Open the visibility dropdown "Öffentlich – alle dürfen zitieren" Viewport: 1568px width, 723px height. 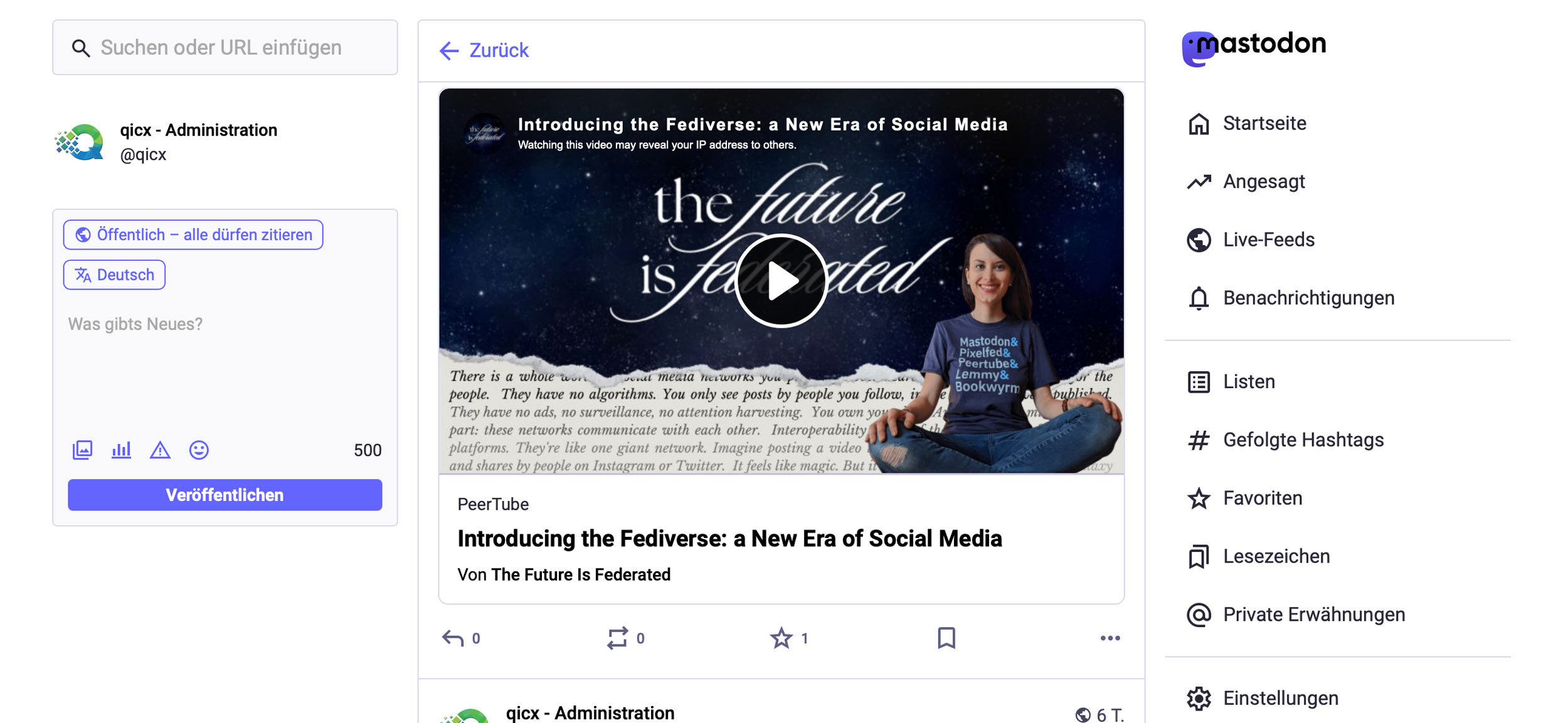point(193,235)
